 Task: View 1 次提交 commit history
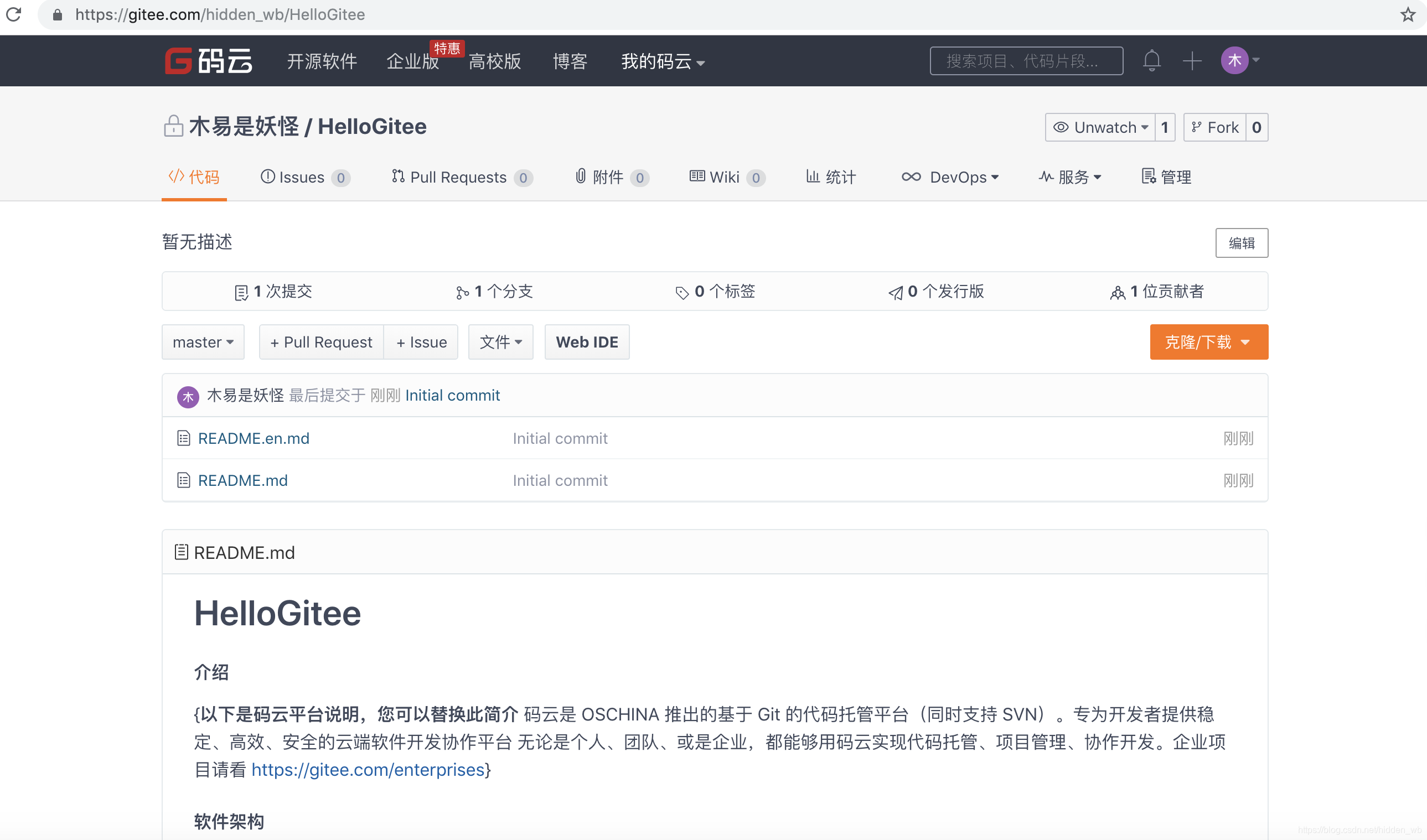pos(273,292)
